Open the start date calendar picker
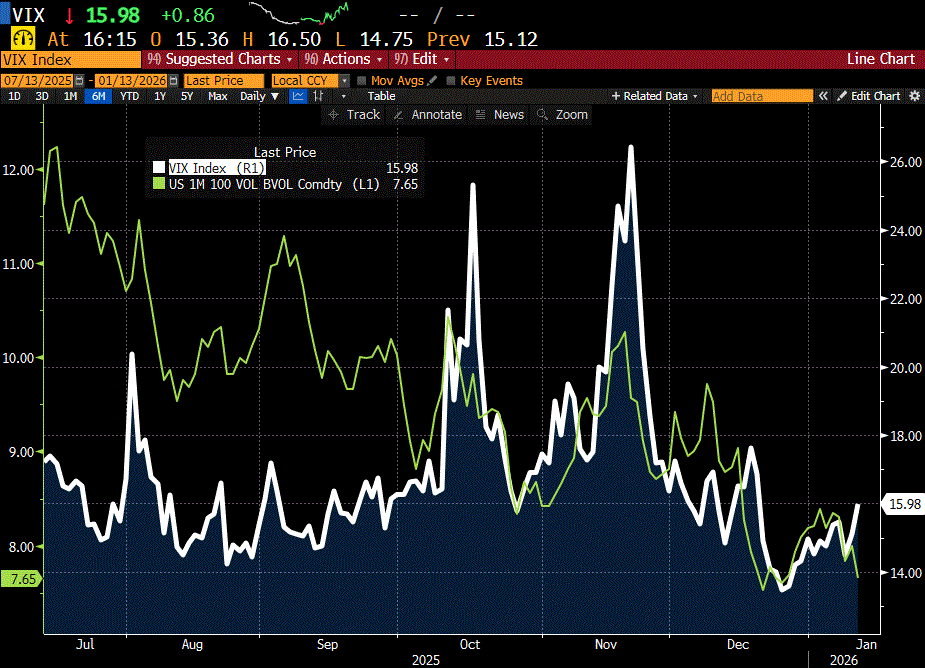Screen dimensions: 925x668 (x=80, y=81)
